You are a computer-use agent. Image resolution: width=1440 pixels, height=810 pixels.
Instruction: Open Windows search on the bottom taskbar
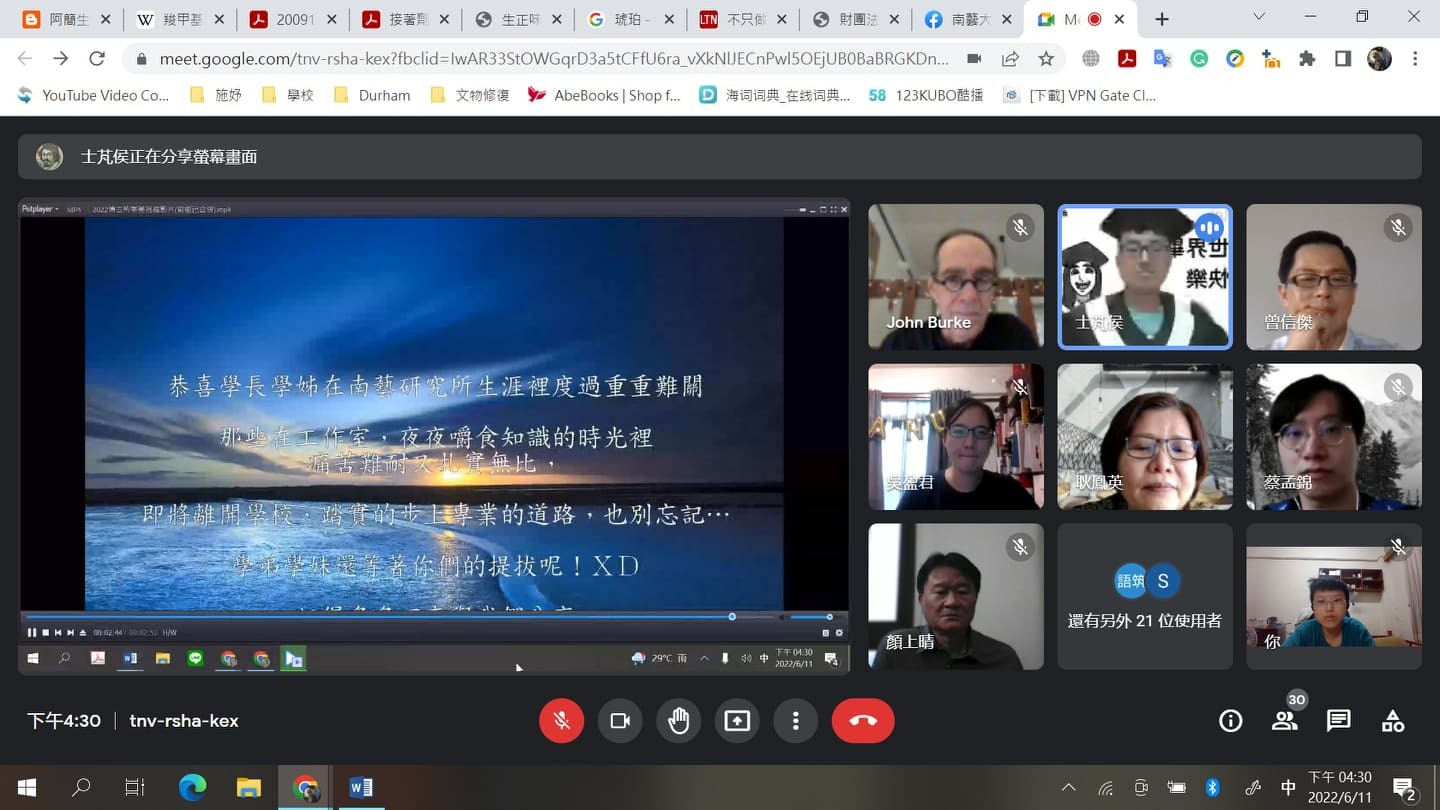point(81,788)
